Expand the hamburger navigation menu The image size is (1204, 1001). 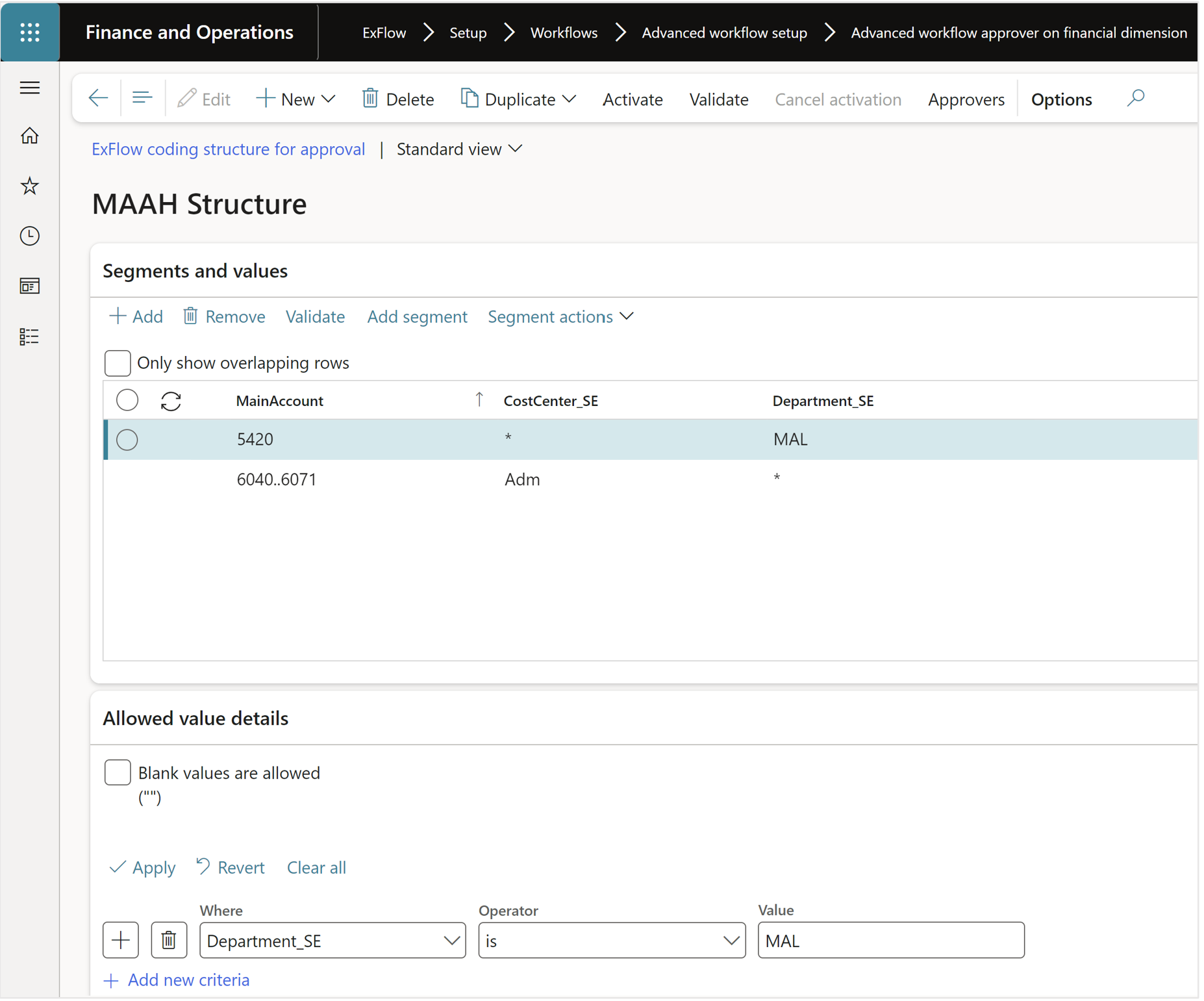pyautogui.click(x=30, y=88)
